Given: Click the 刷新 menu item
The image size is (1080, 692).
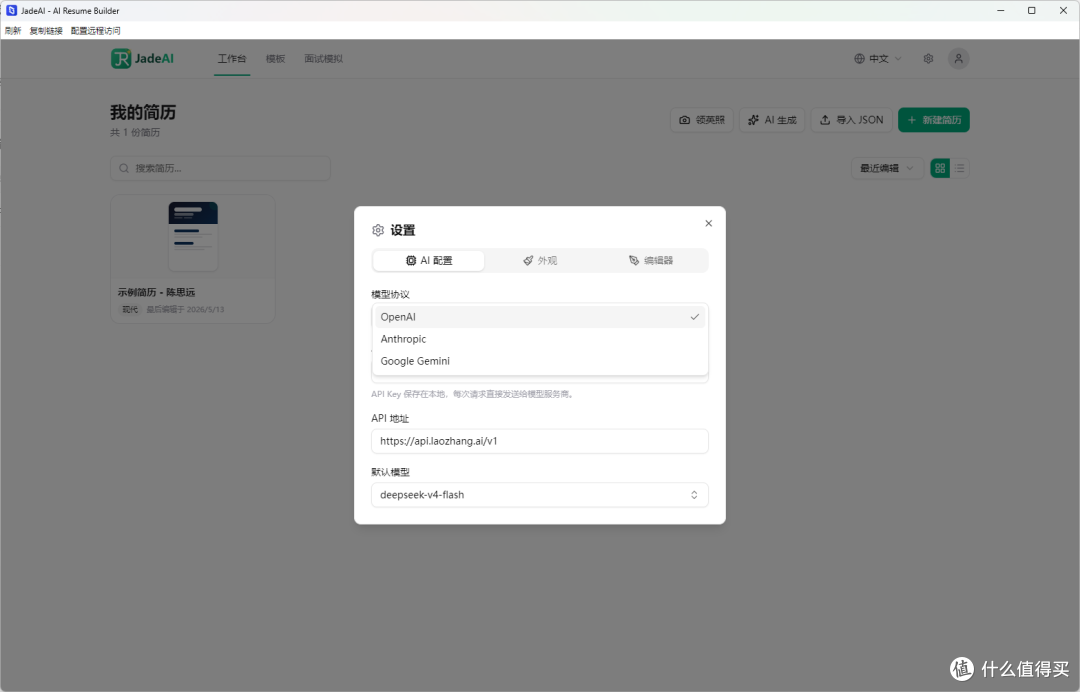Looking at the screenshot, I should pyautogui.click(x=12, y=31).
